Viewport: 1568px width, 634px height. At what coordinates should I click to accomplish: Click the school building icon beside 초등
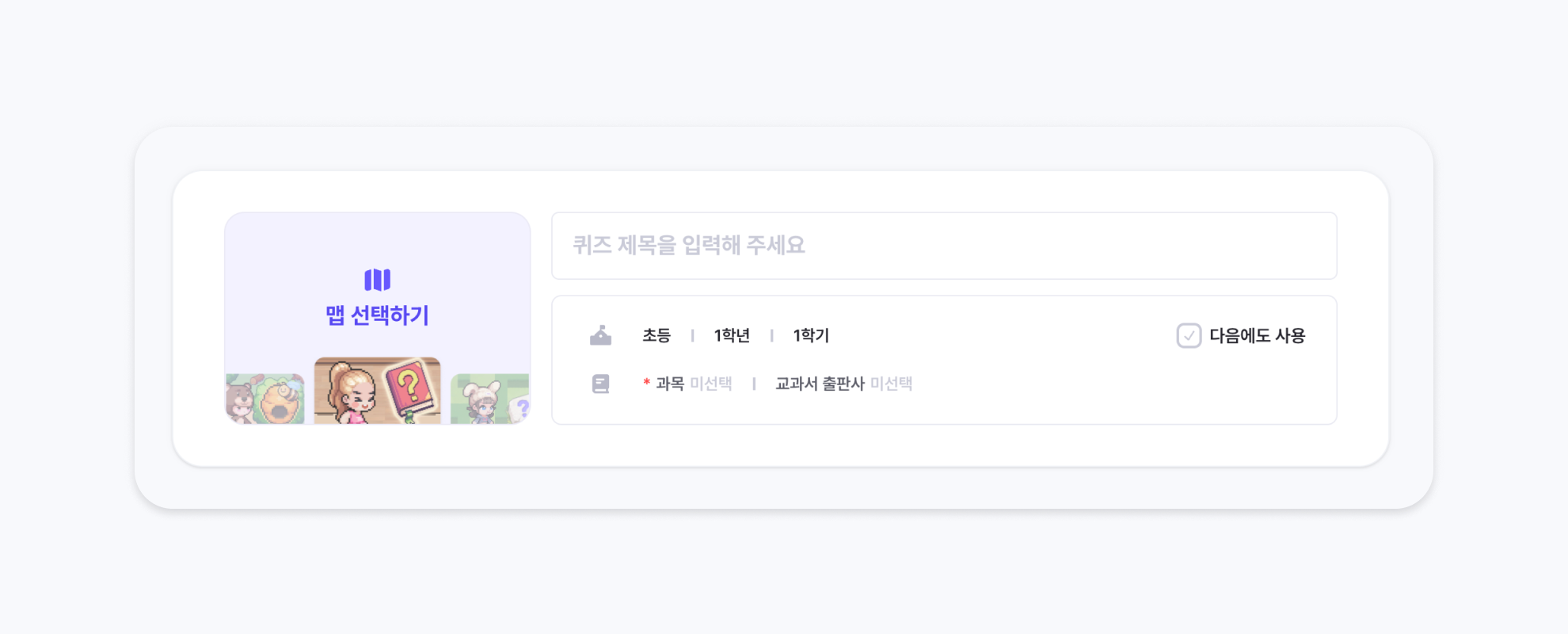coord(600,335)
